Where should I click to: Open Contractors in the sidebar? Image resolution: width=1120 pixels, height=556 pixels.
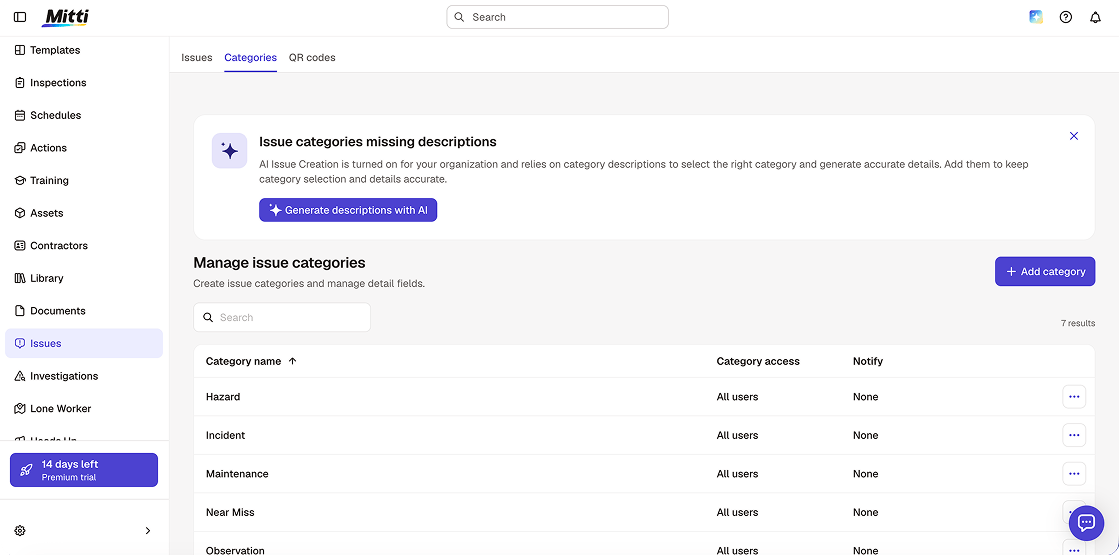pos(84,246)
